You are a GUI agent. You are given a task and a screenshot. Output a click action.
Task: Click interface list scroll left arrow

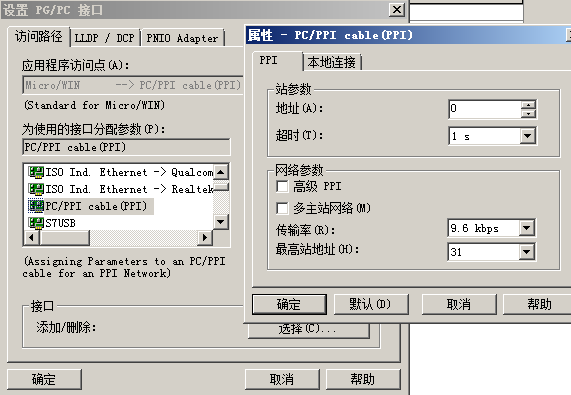tap(32, 238)
